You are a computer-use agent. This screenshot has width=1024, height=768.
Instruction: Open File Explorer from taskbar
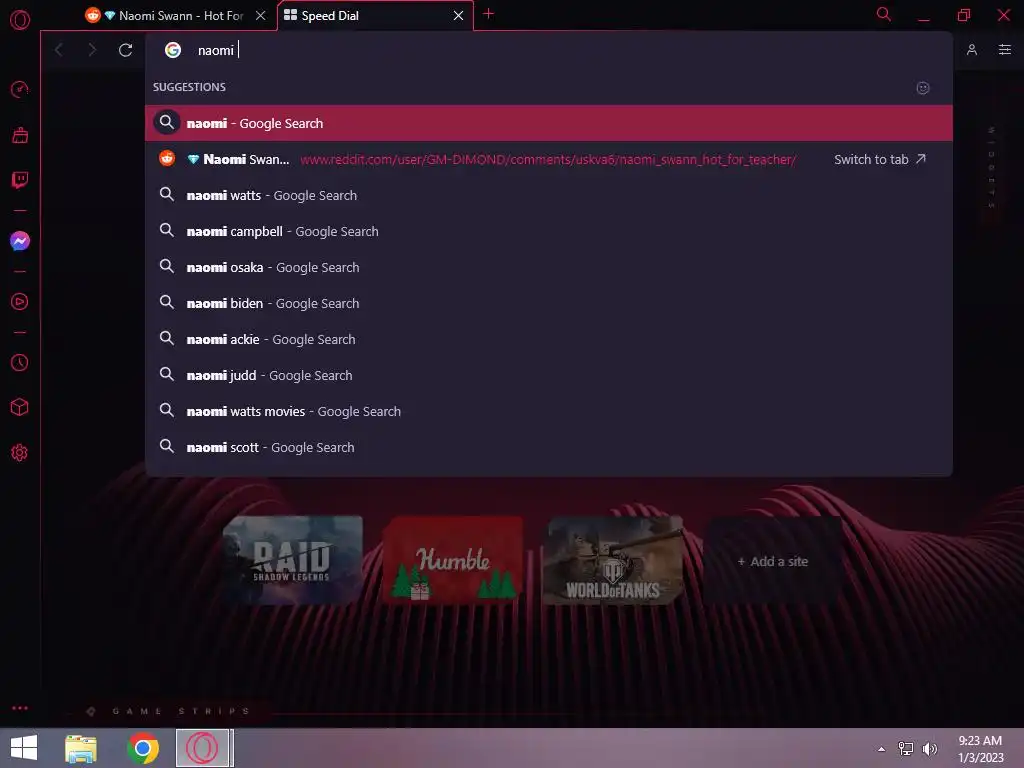point(81,748)
